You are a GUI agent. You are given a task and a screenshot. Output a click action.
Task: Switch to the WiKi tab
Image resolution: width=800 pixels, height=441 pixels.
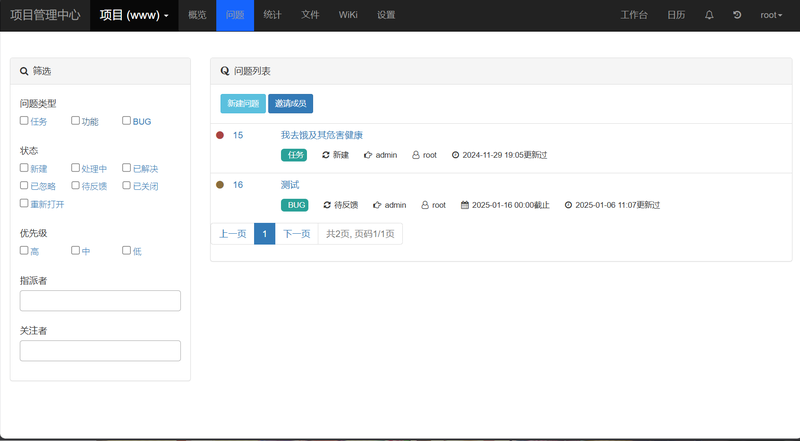[x=348, y=15]
